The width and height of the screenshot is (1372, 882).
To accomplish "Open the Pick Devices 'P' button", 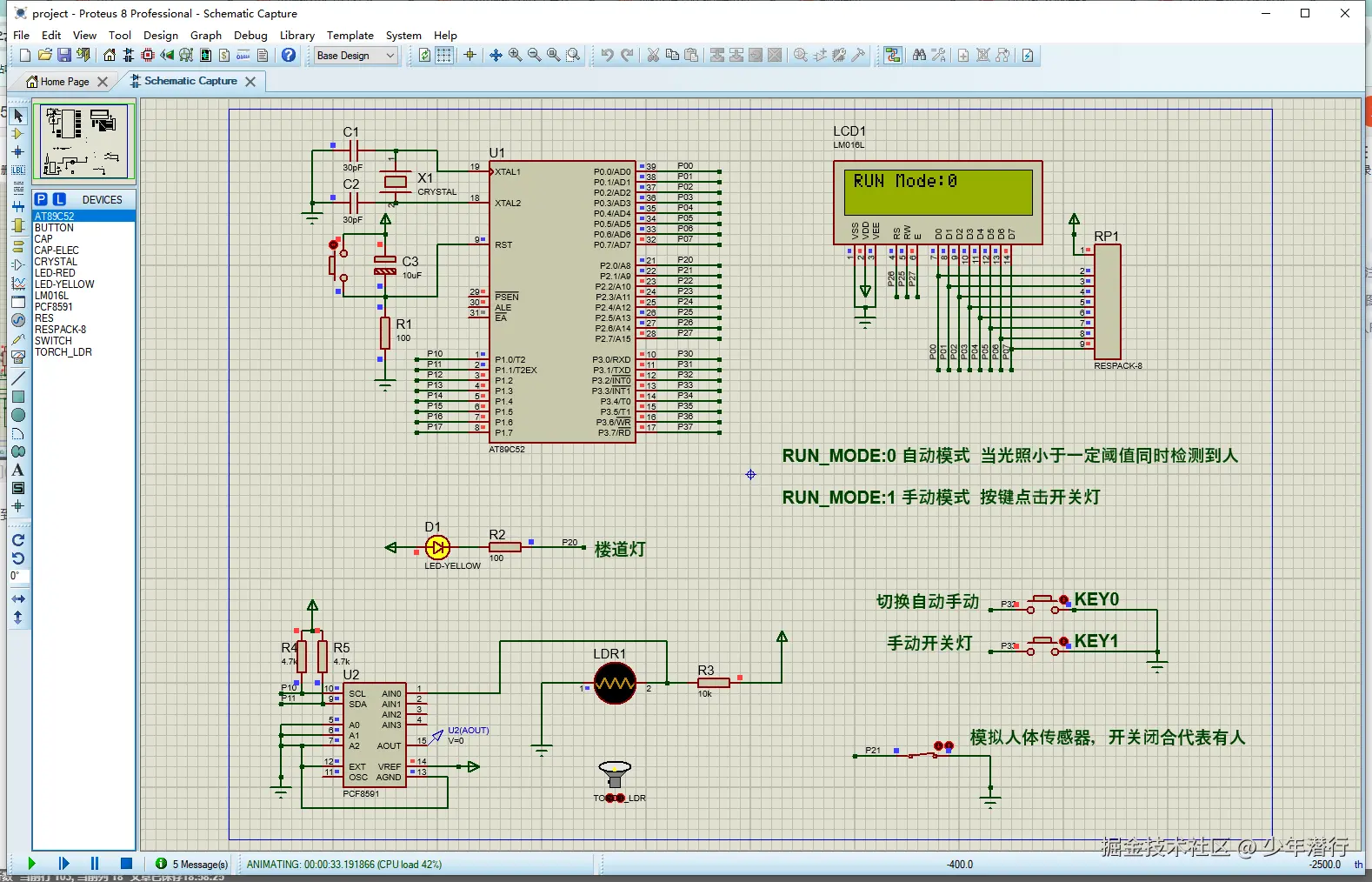I will click(41, 199).
